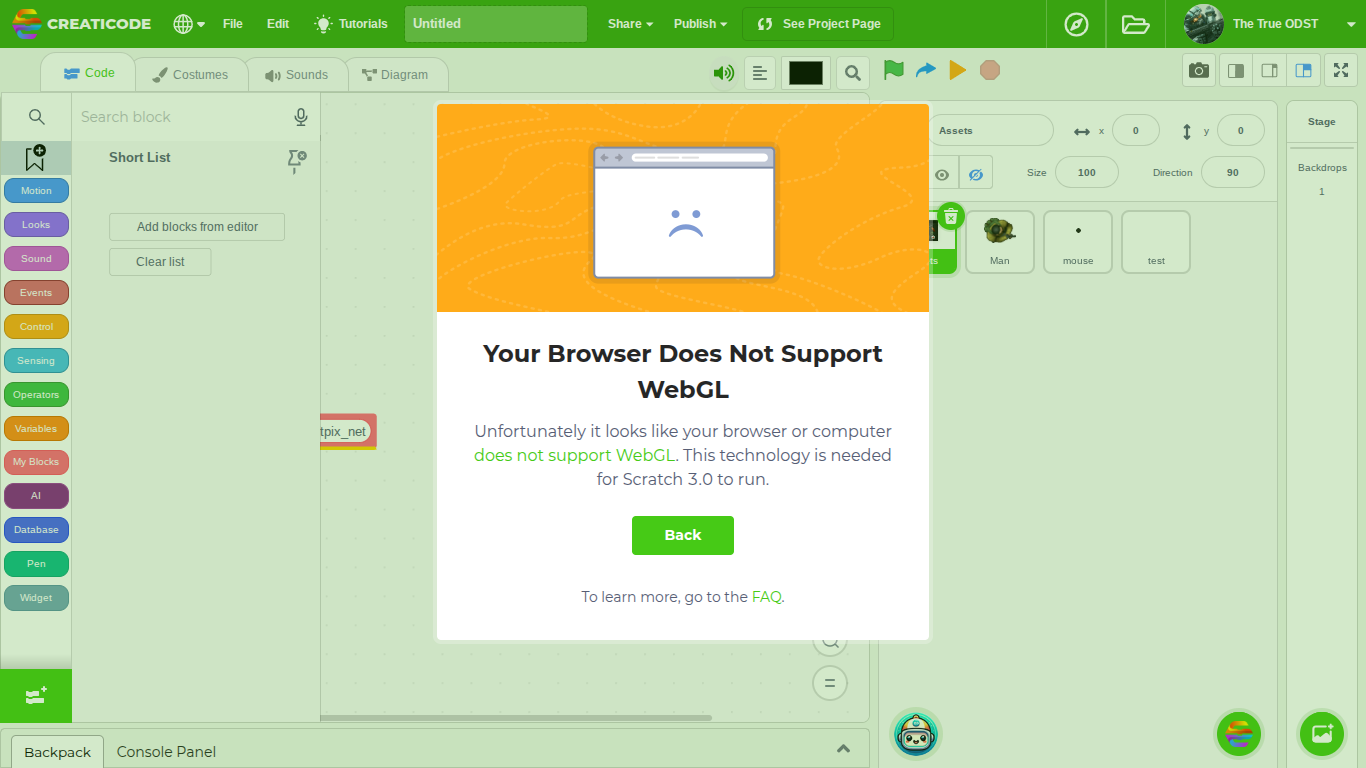1366x768 pixels.
Task: Open the folder icon in header
Action: coord(1135,24)
